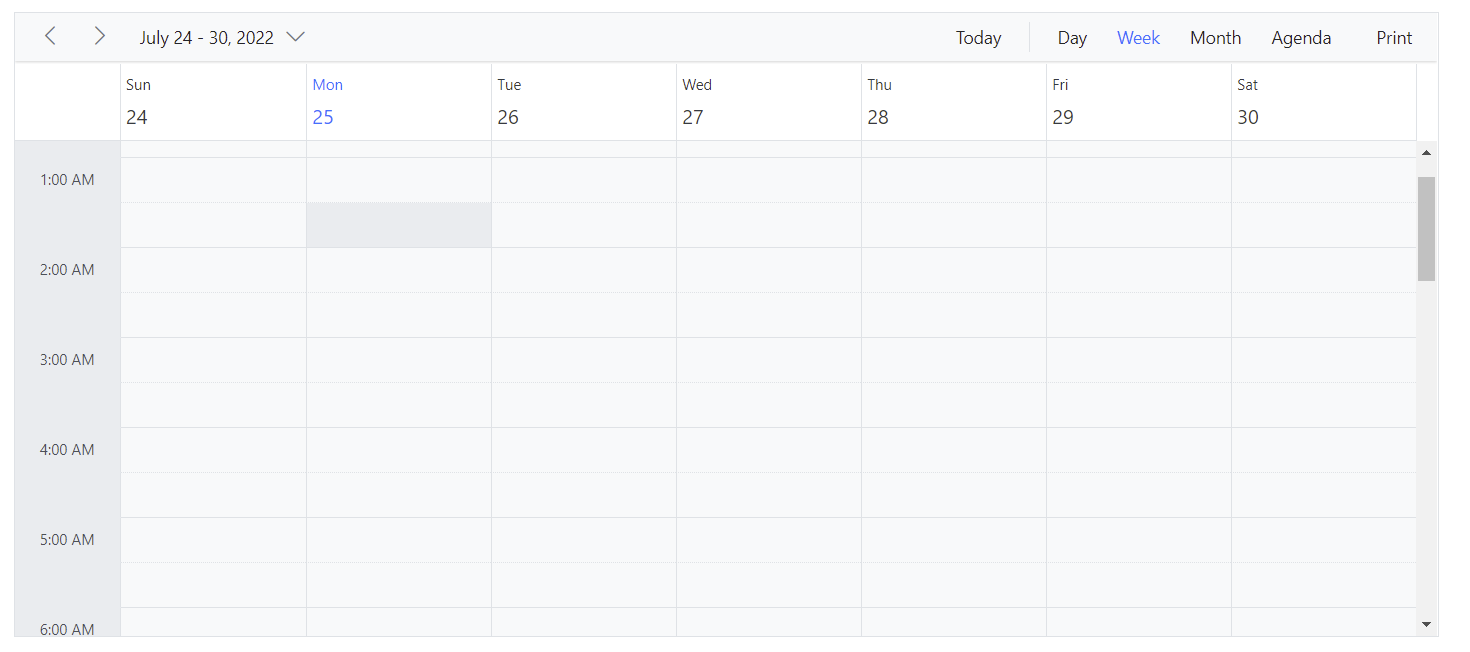This screenshot has width=1470, height=652.
Task: Select the Friday 5:00 AM time slot
Action: (x=1139, y=540)
